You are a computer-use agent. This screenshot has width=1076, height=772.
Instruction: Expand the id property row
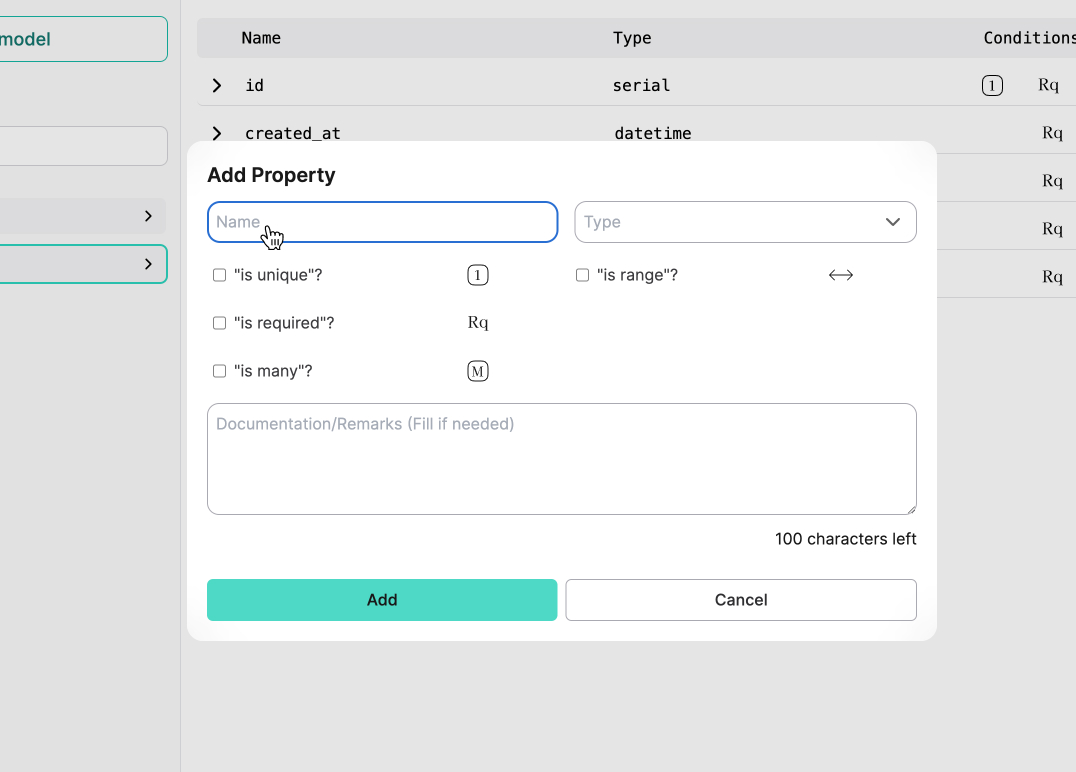217,86
